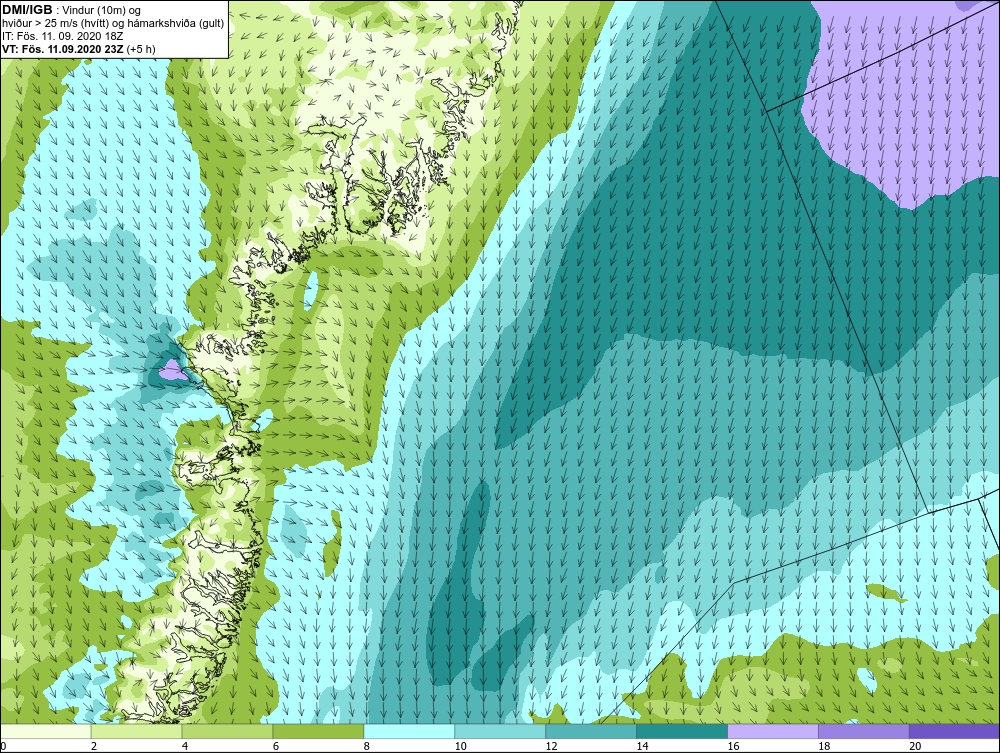Click the 18–20 m/s purple legend swatch
This screenshot has width=1000, height=753.
[x=864, y=731]
